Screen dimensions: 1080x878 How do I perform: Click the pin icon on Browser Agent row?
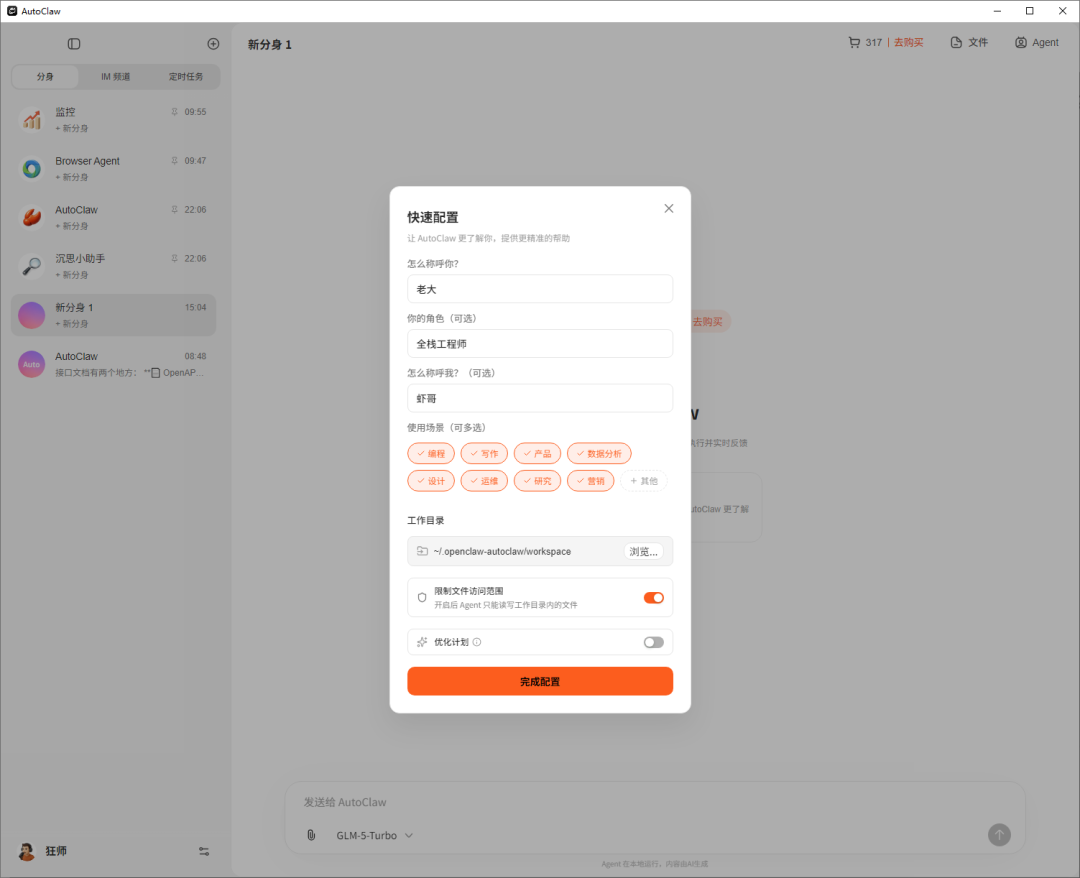174,160
